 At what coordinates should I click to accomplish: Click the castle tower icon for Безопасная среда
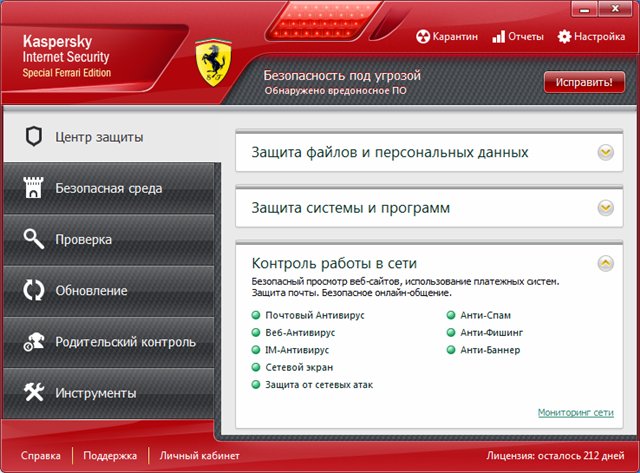pos(33,188)
